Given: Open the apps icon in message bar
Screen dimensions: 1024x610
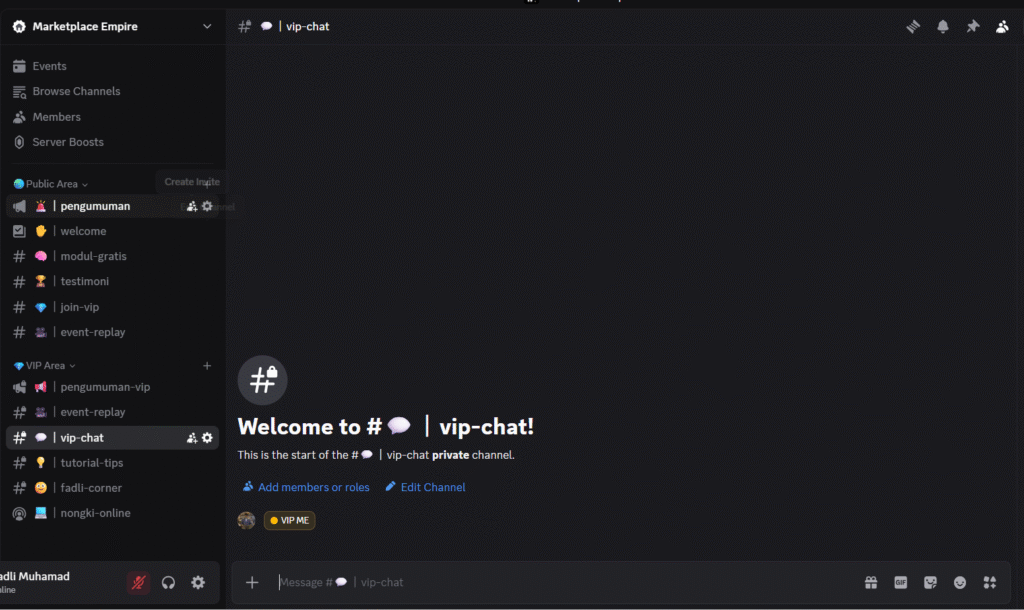Looking at the screenshot, I should click(990, 582).
